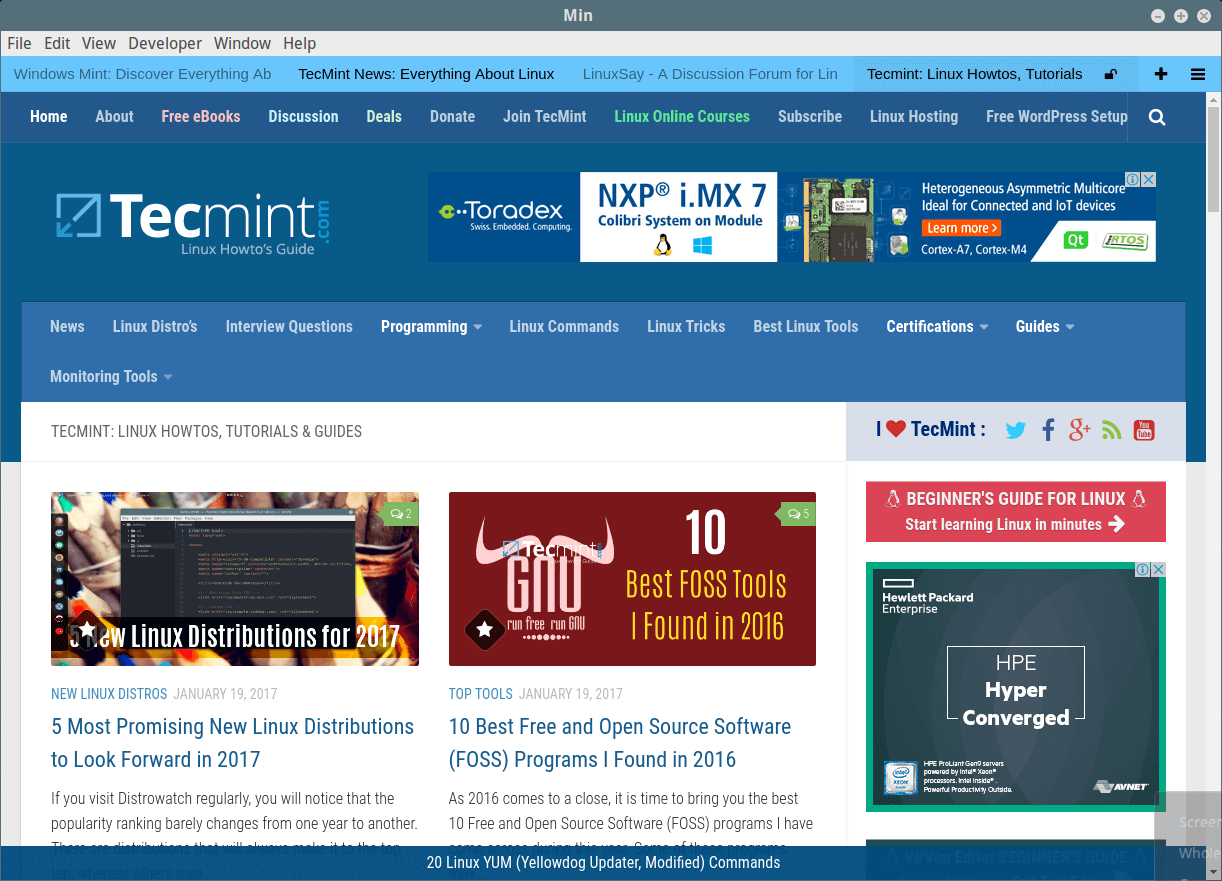Open Linux Tricks category link

click(686, 327)
